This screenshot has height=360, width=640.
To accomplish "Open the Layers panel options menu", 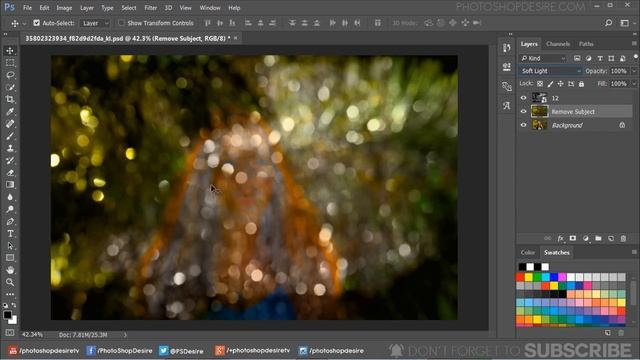I will [634, 43].
